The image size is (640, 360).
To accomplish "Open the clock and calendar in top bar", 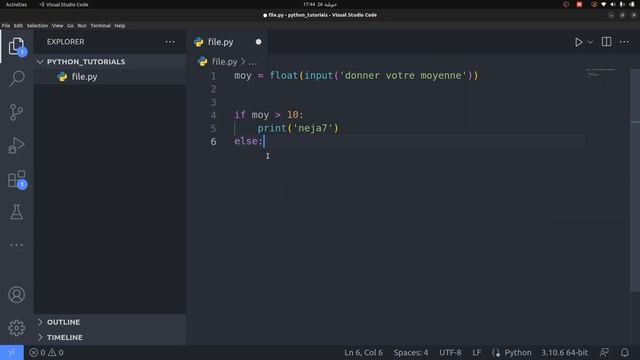I will point(320,4).
